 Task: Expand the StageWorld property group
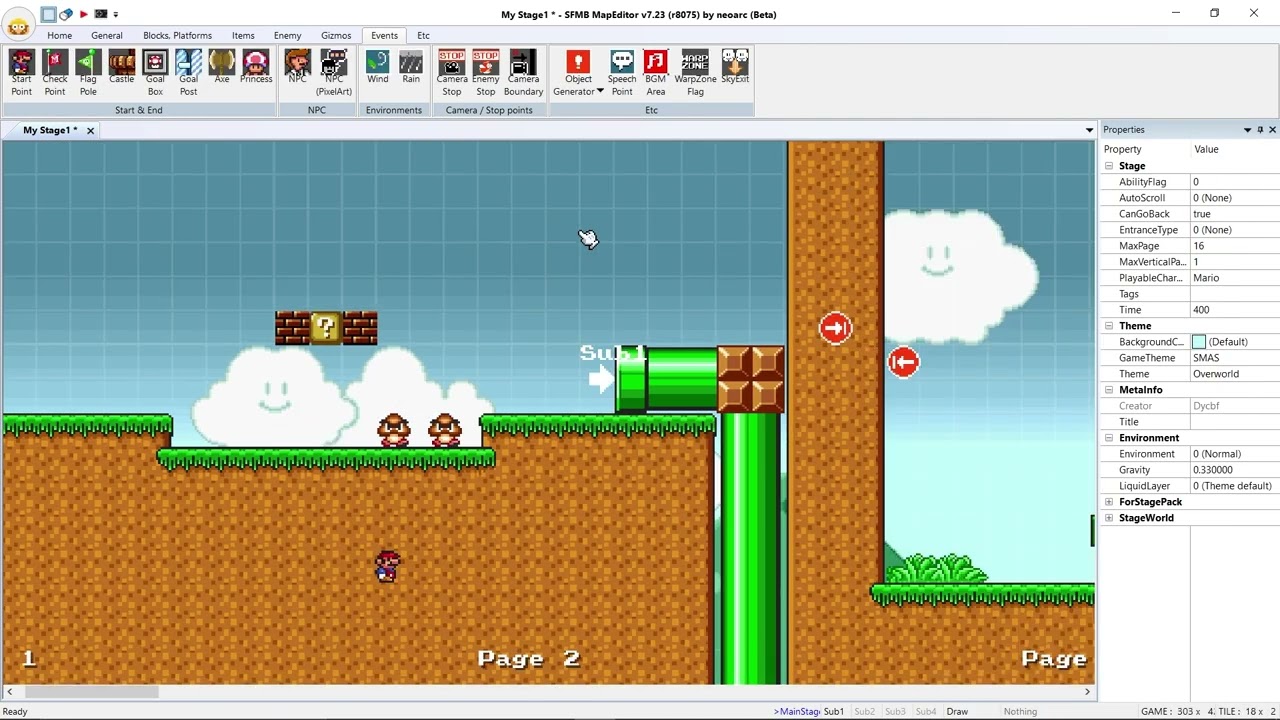coord(1109,518)
